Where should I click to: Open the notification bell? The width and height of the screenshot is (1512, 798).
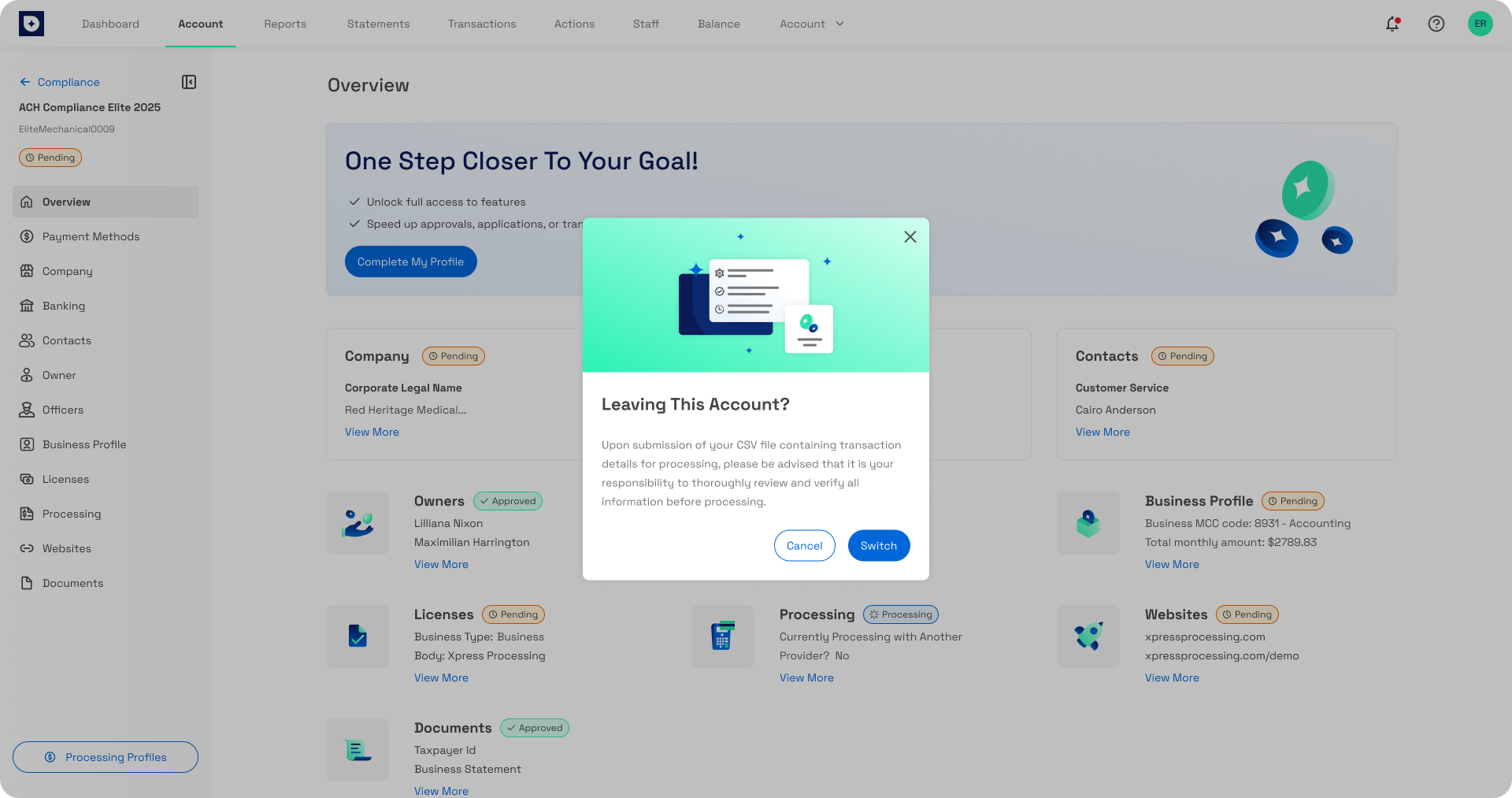click(1392, 24)
